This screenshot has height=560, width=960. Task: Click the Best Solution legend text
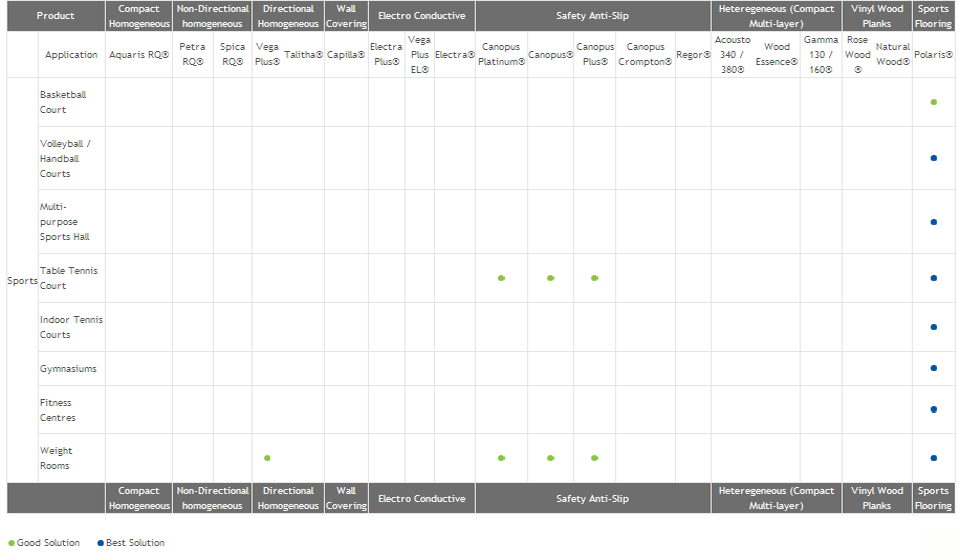(x=135, y=543)
